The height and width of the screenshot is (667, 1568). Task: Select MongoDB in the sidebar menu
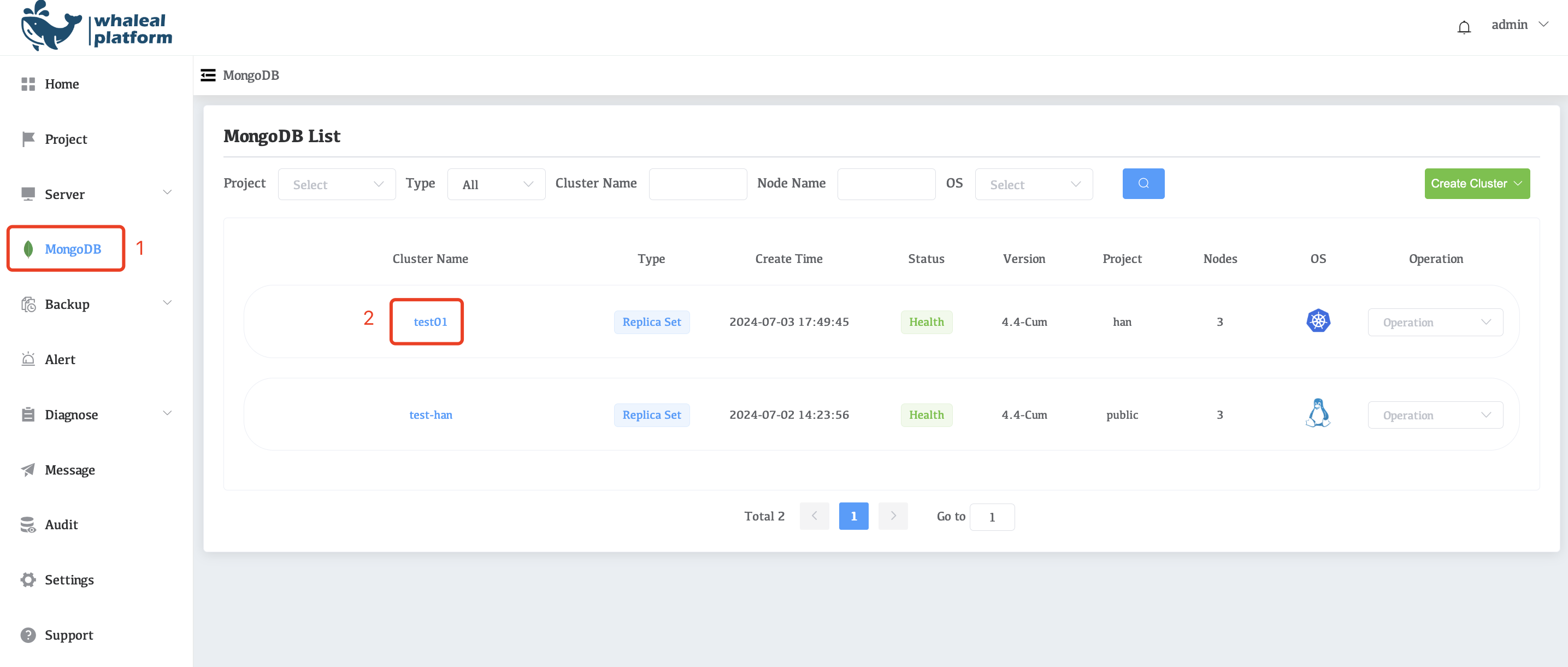(73, 248)
